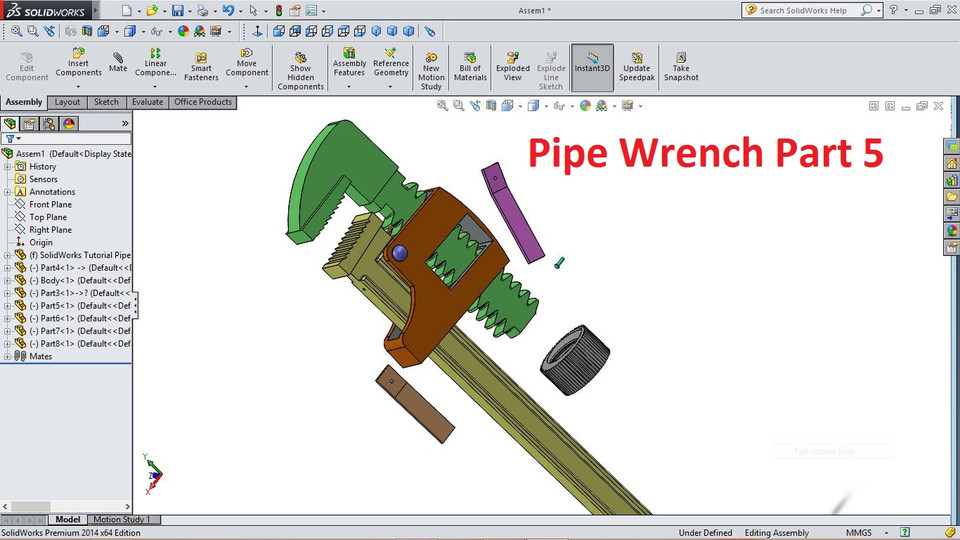The height and width of the screenshot is (540, 960).
Task: Click the Zoom to Fit icon in top toolbar
Action: pos(17,31)
